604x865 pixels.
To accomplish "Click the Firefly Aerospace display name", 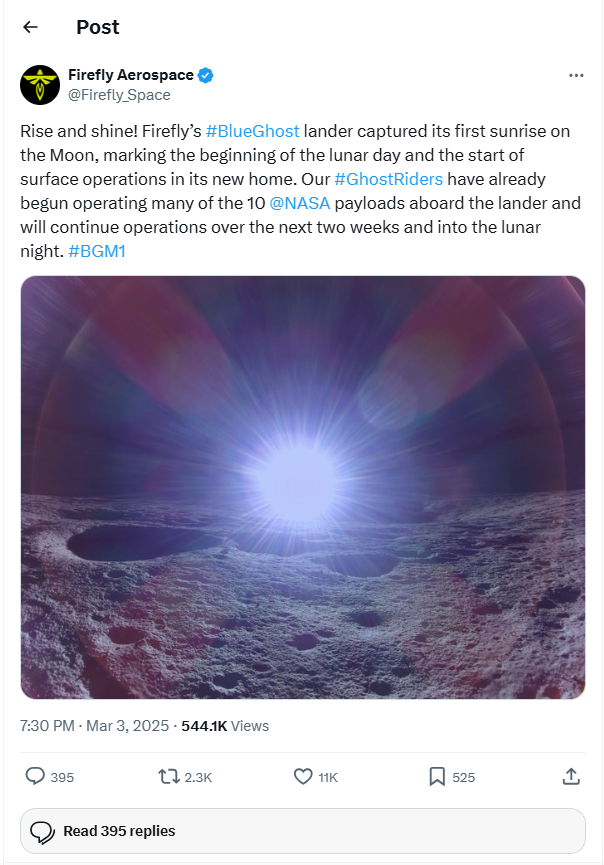I will tap(131, 75).
